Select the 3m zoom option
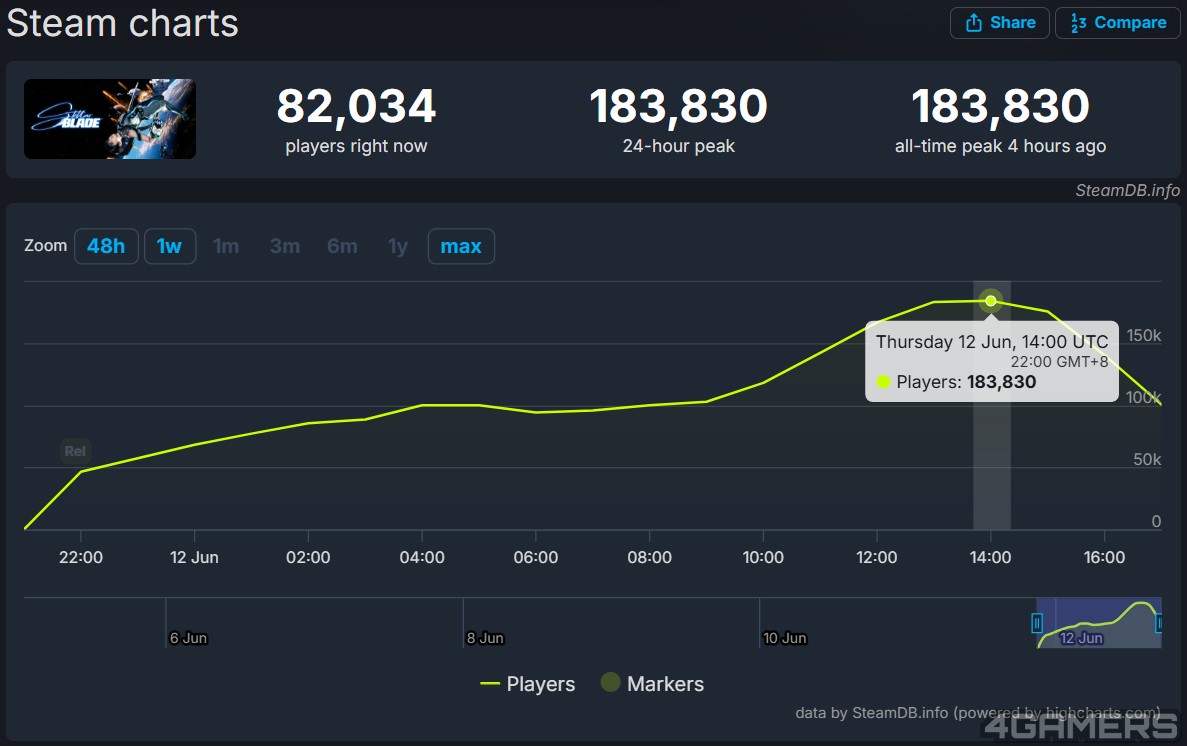 (285, 246)
